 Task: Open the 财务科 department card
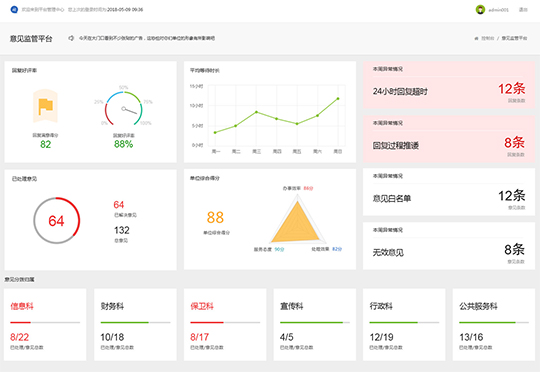[x=135, y=325]
